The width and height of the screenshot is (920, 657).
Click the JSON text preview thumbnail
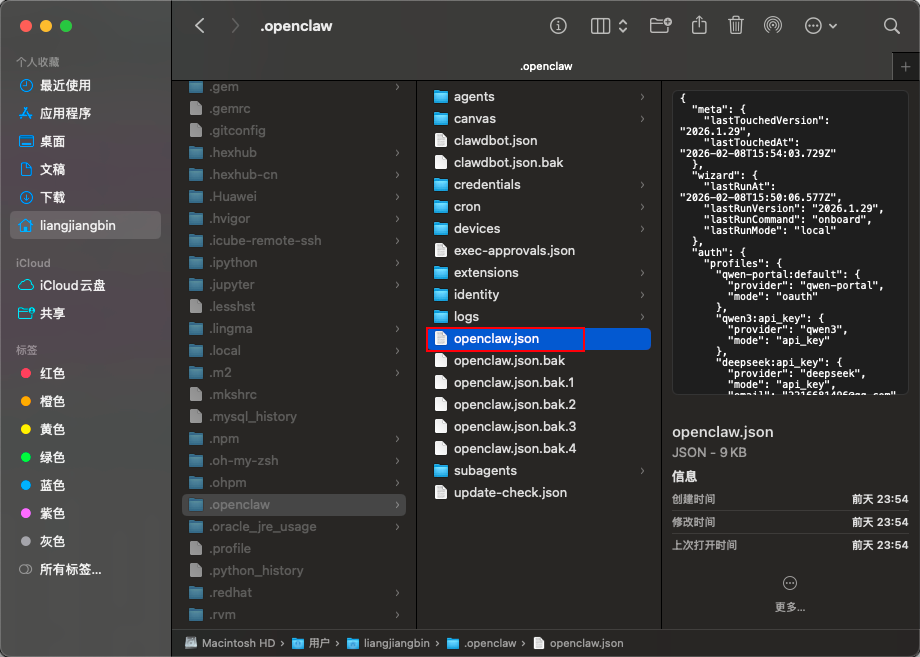790,243
